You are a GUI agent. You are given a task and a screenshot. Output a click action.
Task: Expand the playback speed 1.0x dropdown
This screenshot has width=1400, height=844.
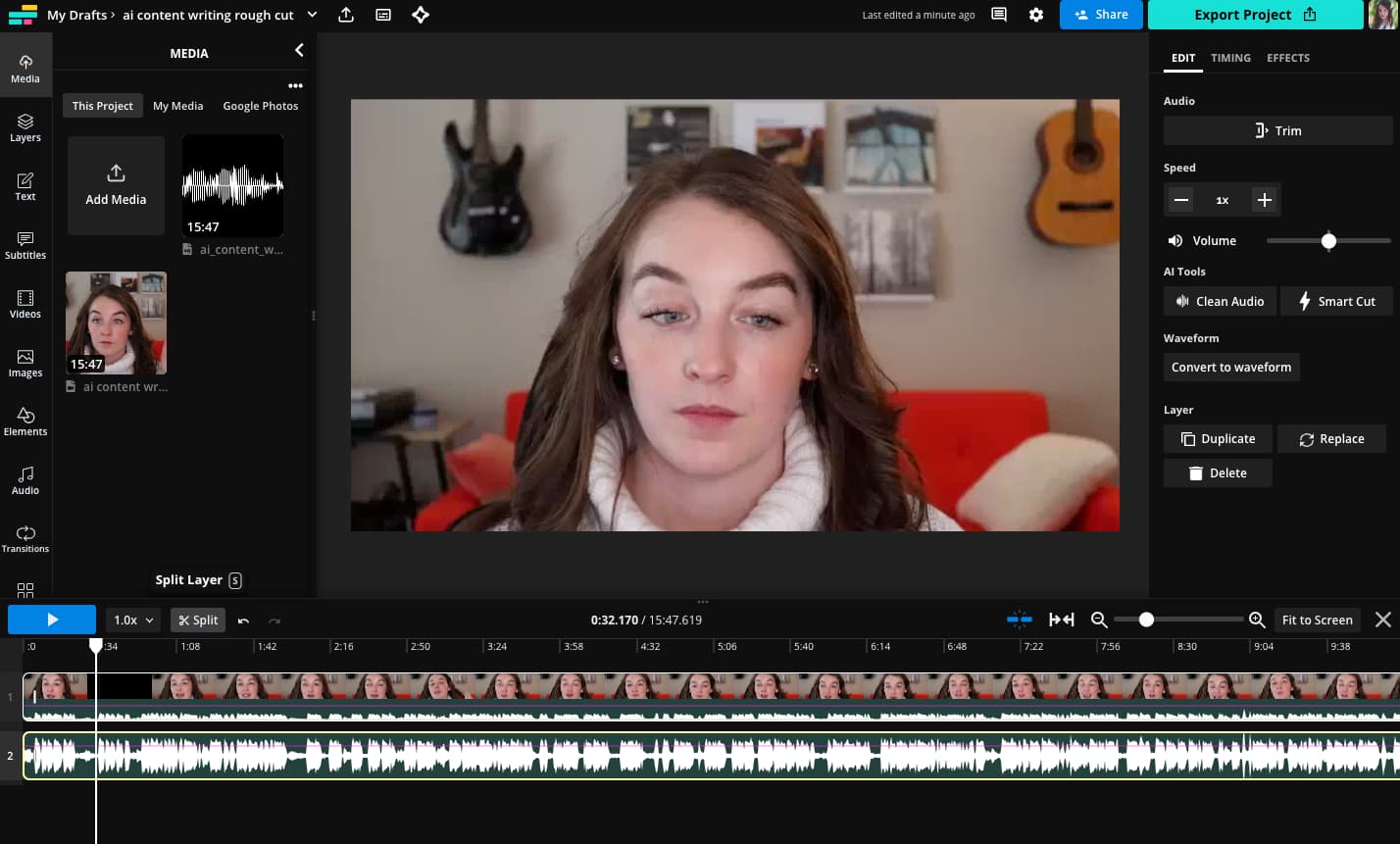pos(133,620)
